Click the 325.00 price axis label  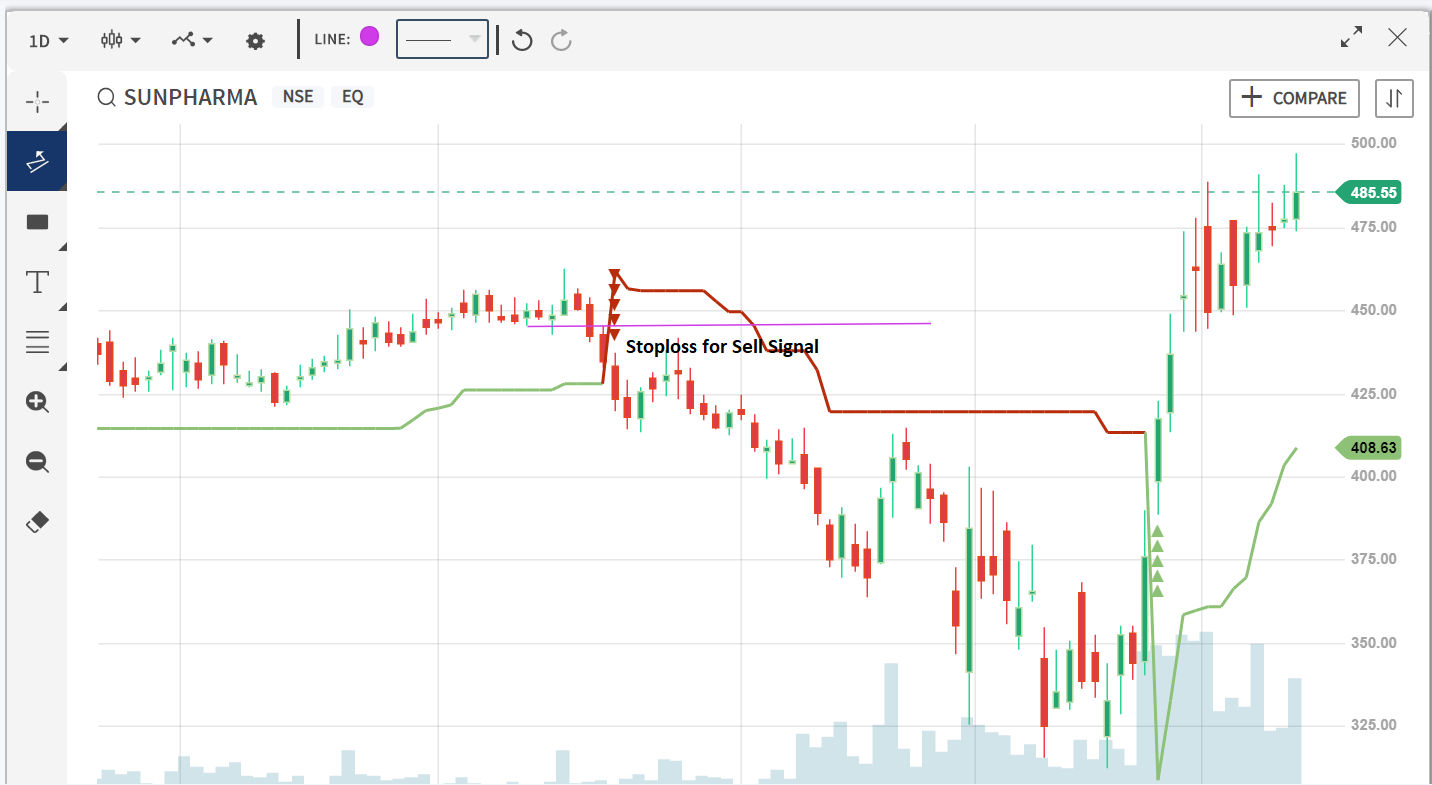(1373, 725)
